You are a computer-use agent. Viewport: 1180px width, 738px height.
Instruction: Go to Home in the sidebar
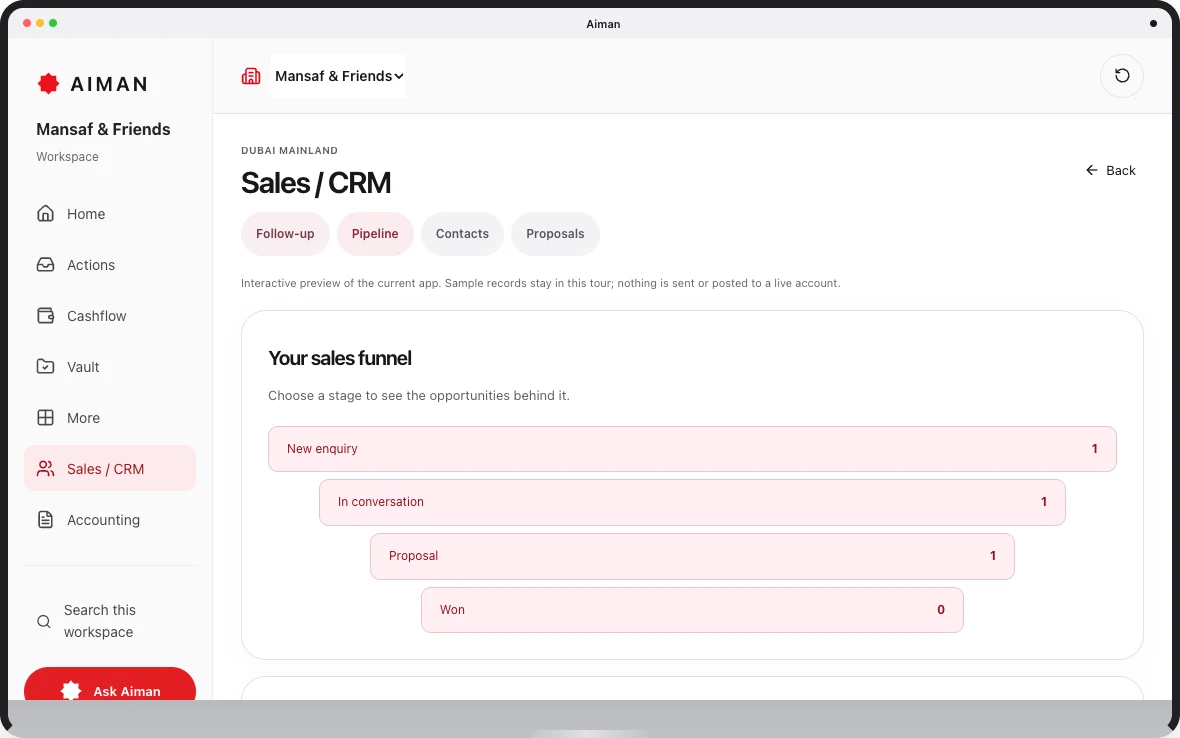tap(110, 214)
